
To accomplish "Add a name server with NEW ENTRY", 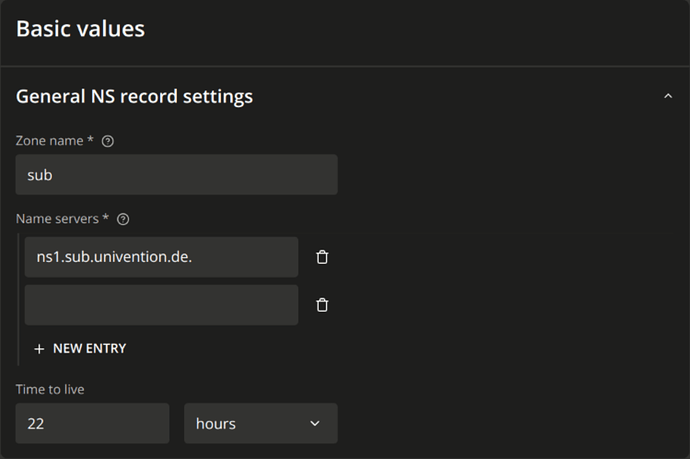I will [89, 349].
